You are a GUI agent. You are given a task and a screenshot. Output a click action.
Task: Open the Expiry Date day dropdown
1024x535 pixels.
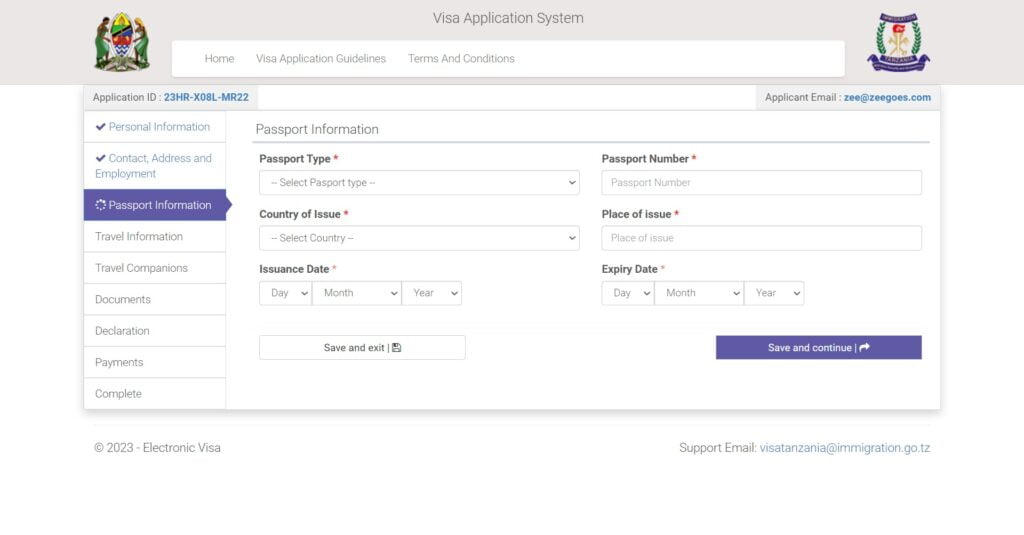point(627,293)
